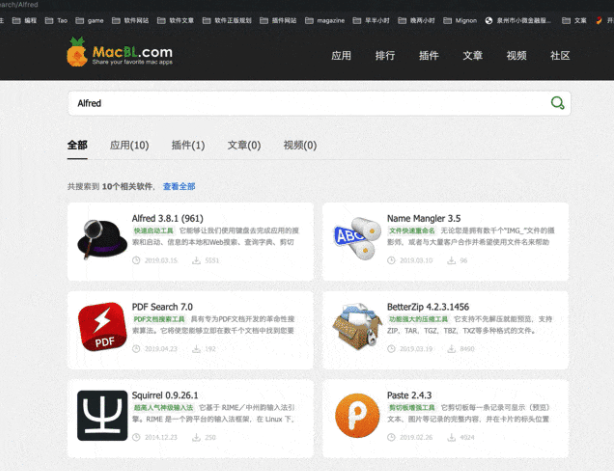Open the Alfred 3.8.1 (961) title
Image resolution: width=614 pixels, height=471 pixels.
pos(168,218)
